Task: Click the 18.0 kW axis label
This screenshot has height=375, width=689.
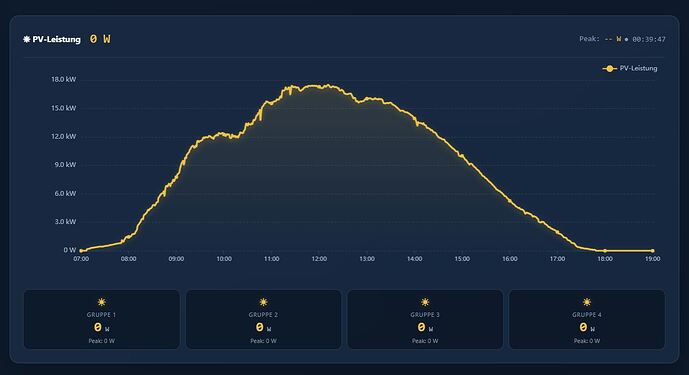Action: click(x=64, y=80)
